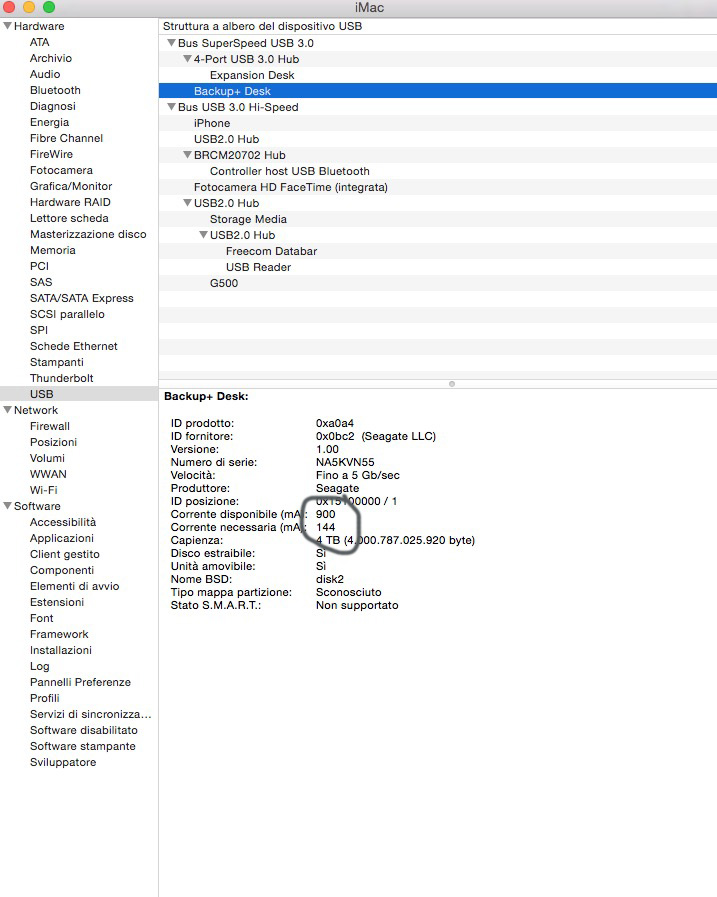
Task: Select Thunderbolt hardware category
Action: (x=62, y=379)
